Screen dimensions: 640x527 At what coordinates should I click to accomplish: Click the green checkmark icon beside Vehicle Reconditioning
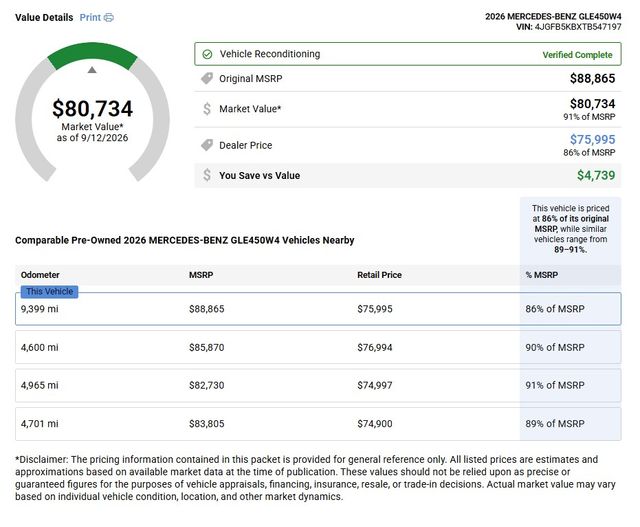click(207, 54)
